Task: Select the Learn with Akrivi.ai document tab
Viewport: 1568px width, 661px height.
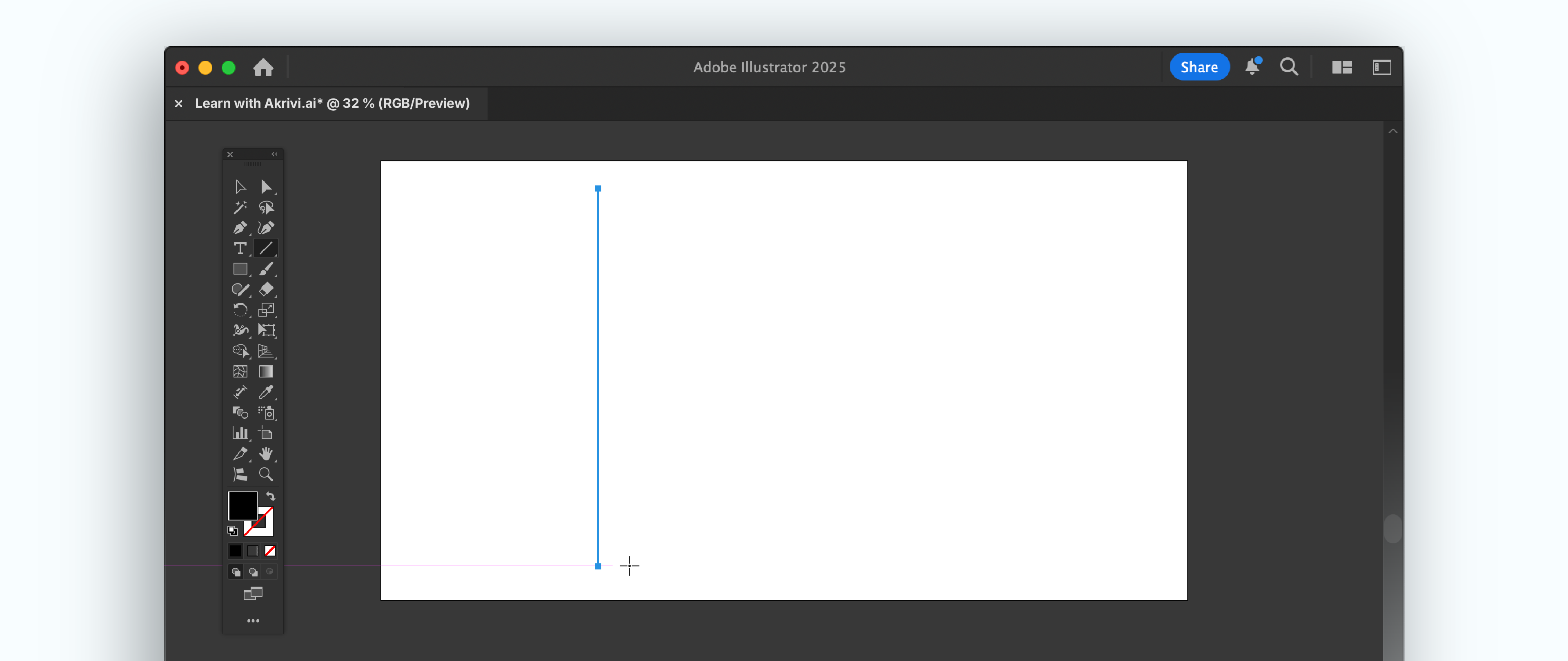Action: point(332,104)
